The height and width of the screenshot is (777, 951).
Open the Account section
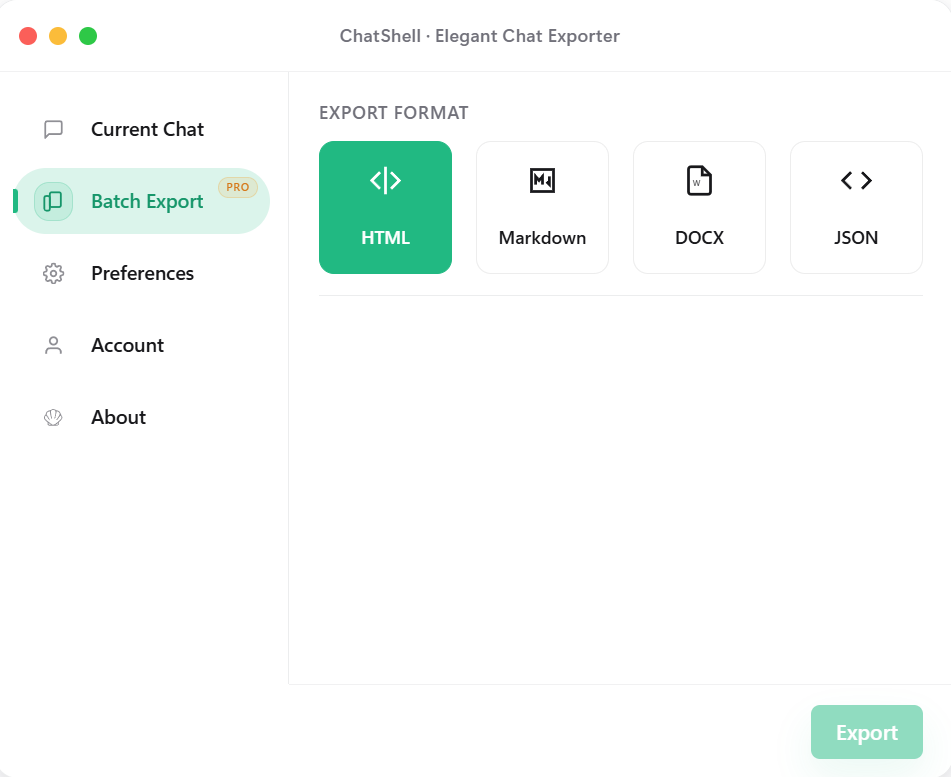[128, 345]
